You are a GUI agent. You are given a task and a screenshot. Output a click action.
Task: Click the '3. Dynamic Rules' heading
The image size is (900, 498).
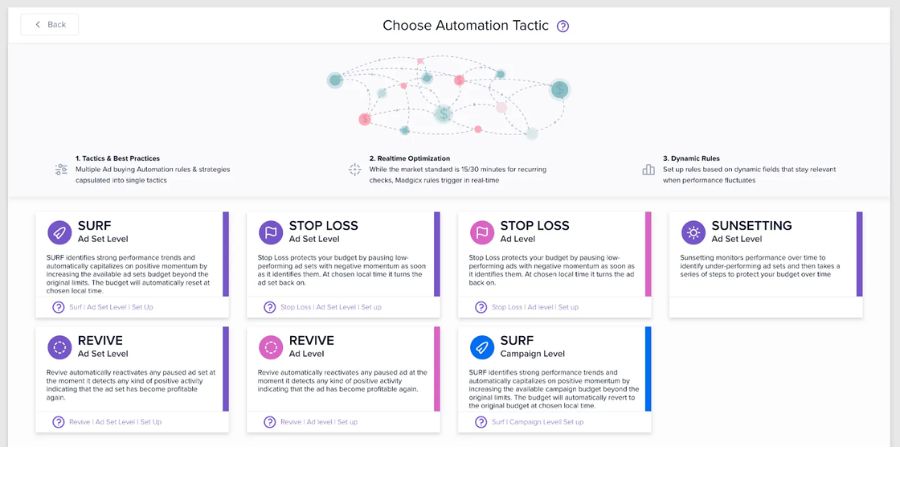pos(691,158)
